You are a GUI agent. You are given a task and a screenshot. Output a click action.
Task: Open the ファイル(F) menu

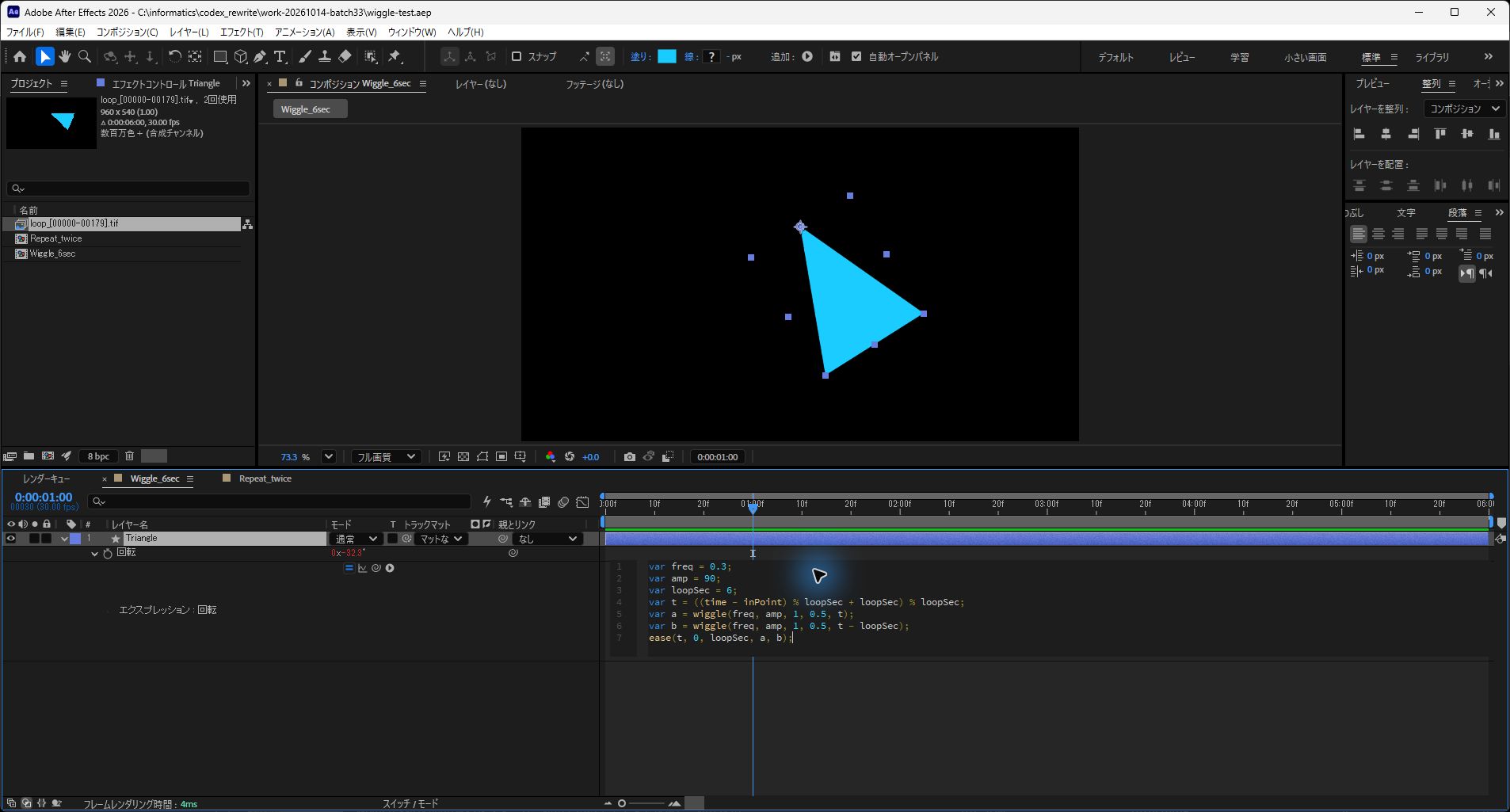[25, 32]
